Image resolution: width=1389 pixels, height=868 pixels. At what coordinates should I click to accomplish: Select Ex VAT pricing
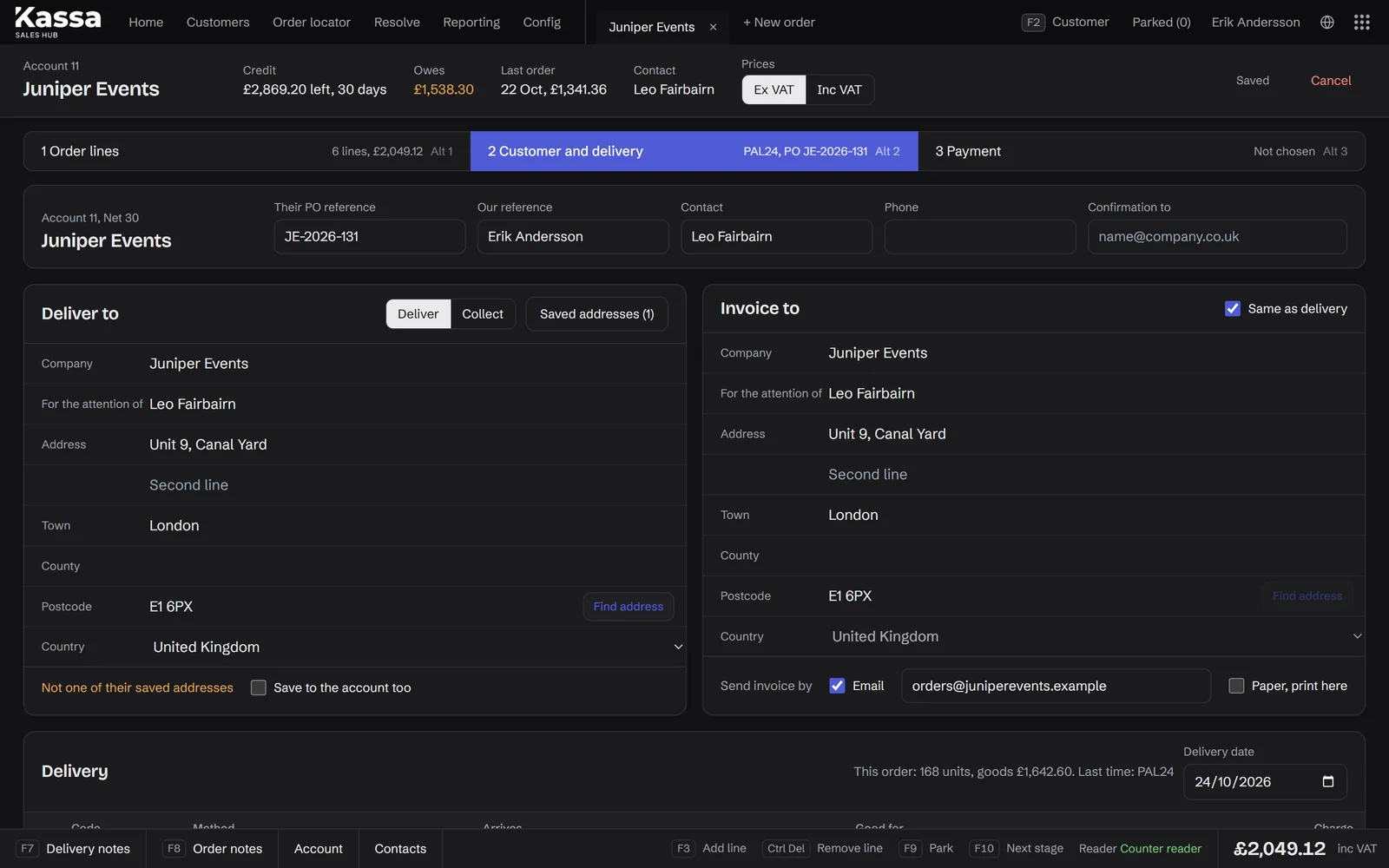773,89
